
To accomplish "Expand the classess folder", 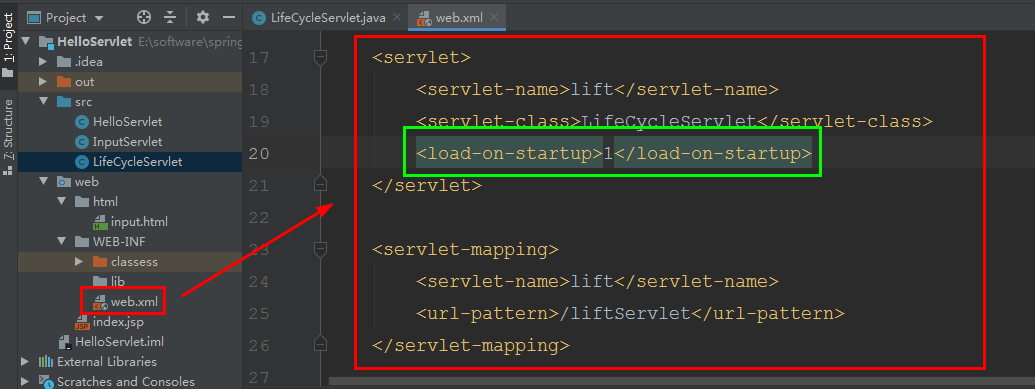I will (79, 262).
